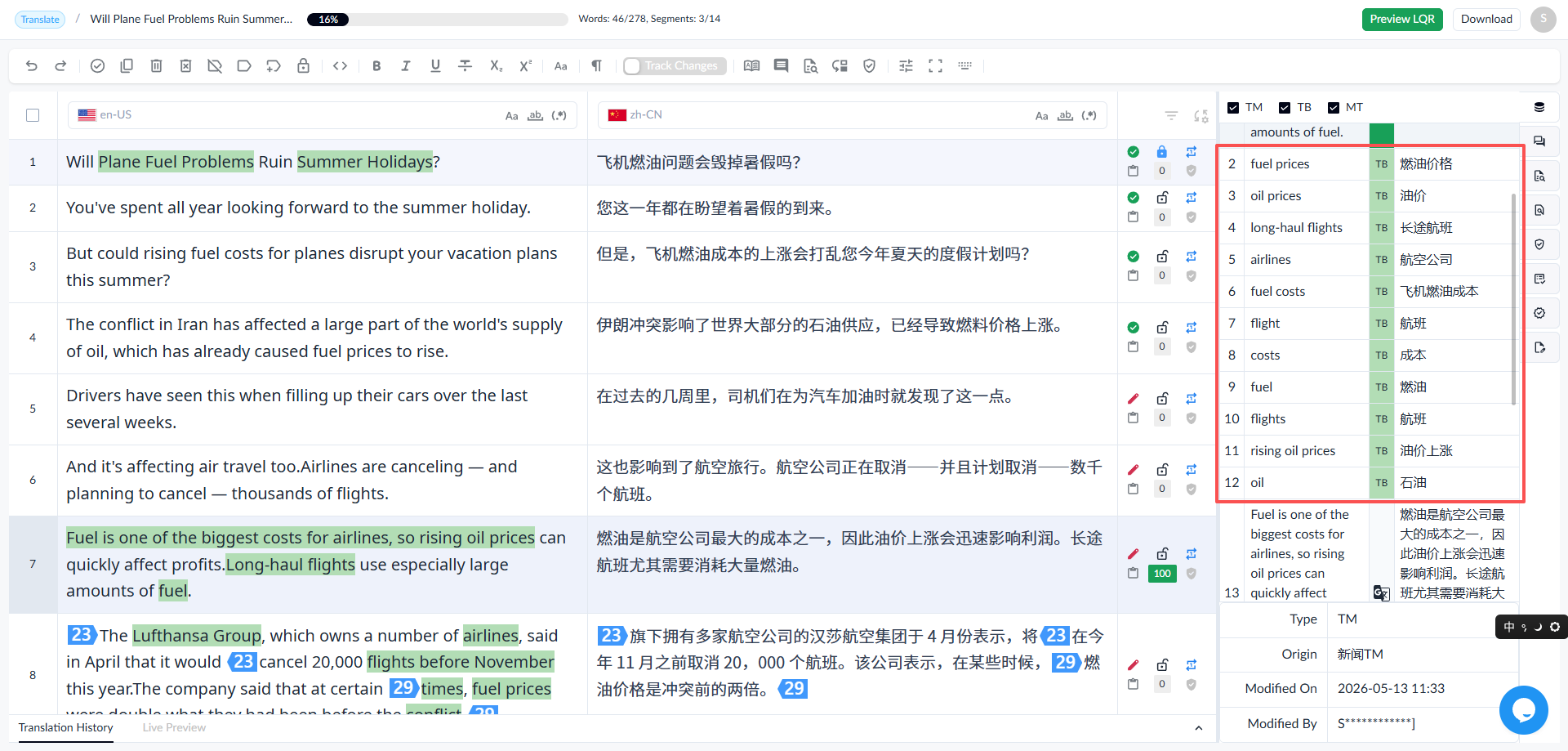Open the change case Aa dropdown
Screen dimensions: 1568x751
point(561,66)
